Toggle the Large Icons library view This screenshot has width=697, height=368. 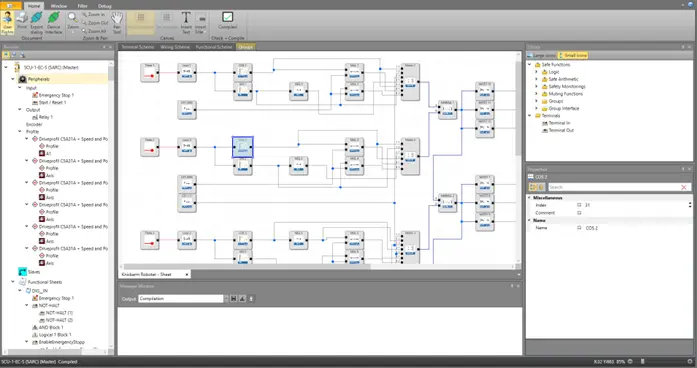541,56
